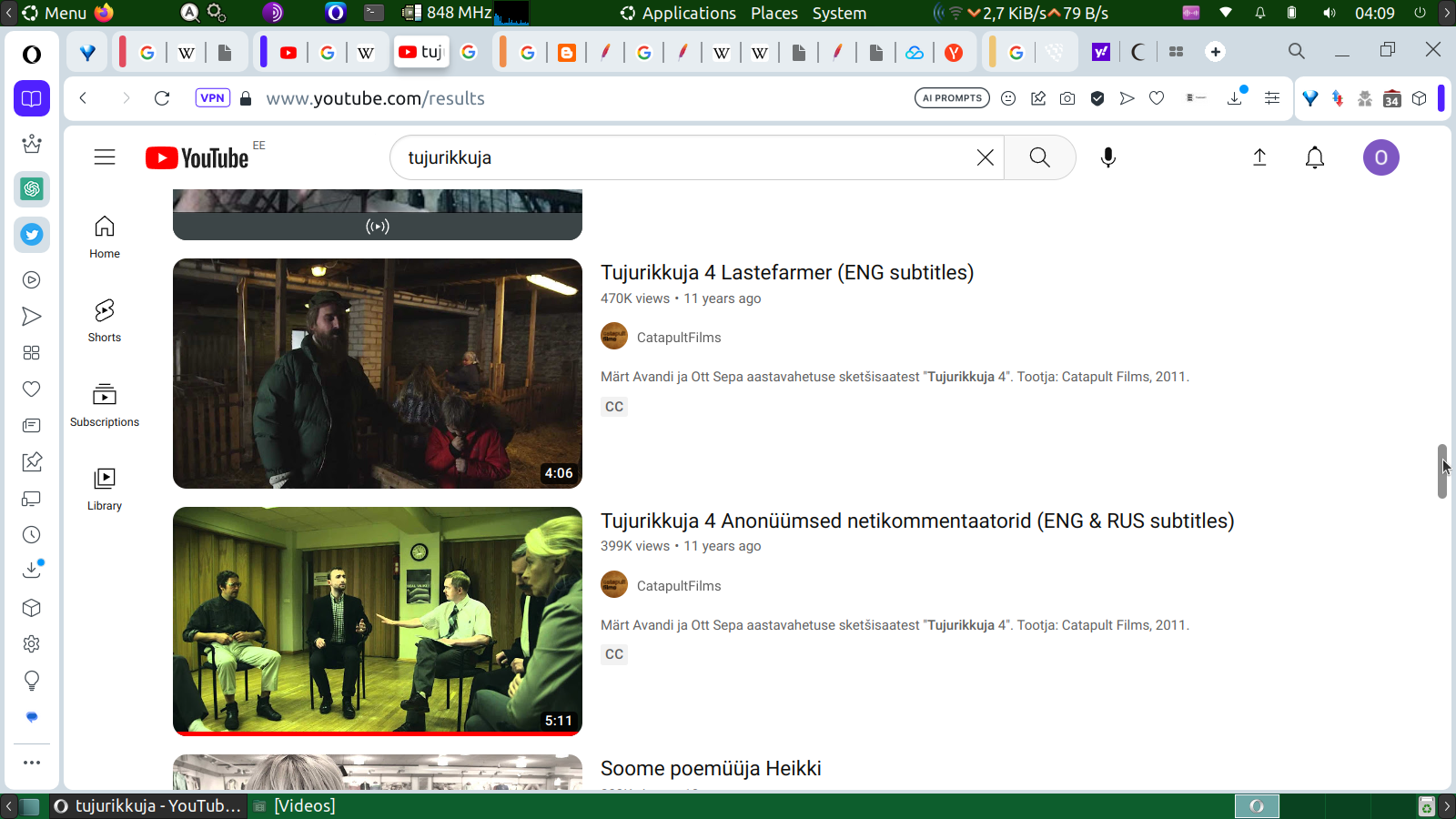Viewport: 1456px width, 819px height.
Task: Switch to the Blogger tab
Action: pyautogui.click(x=567, y=52)
